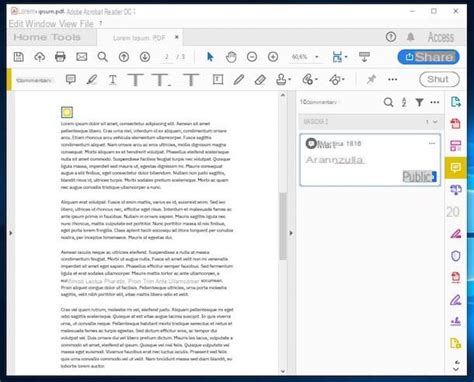Select the arrow selection tool
Image resolution: width=474 pixels, height=382 pixels.
point(210,57)
